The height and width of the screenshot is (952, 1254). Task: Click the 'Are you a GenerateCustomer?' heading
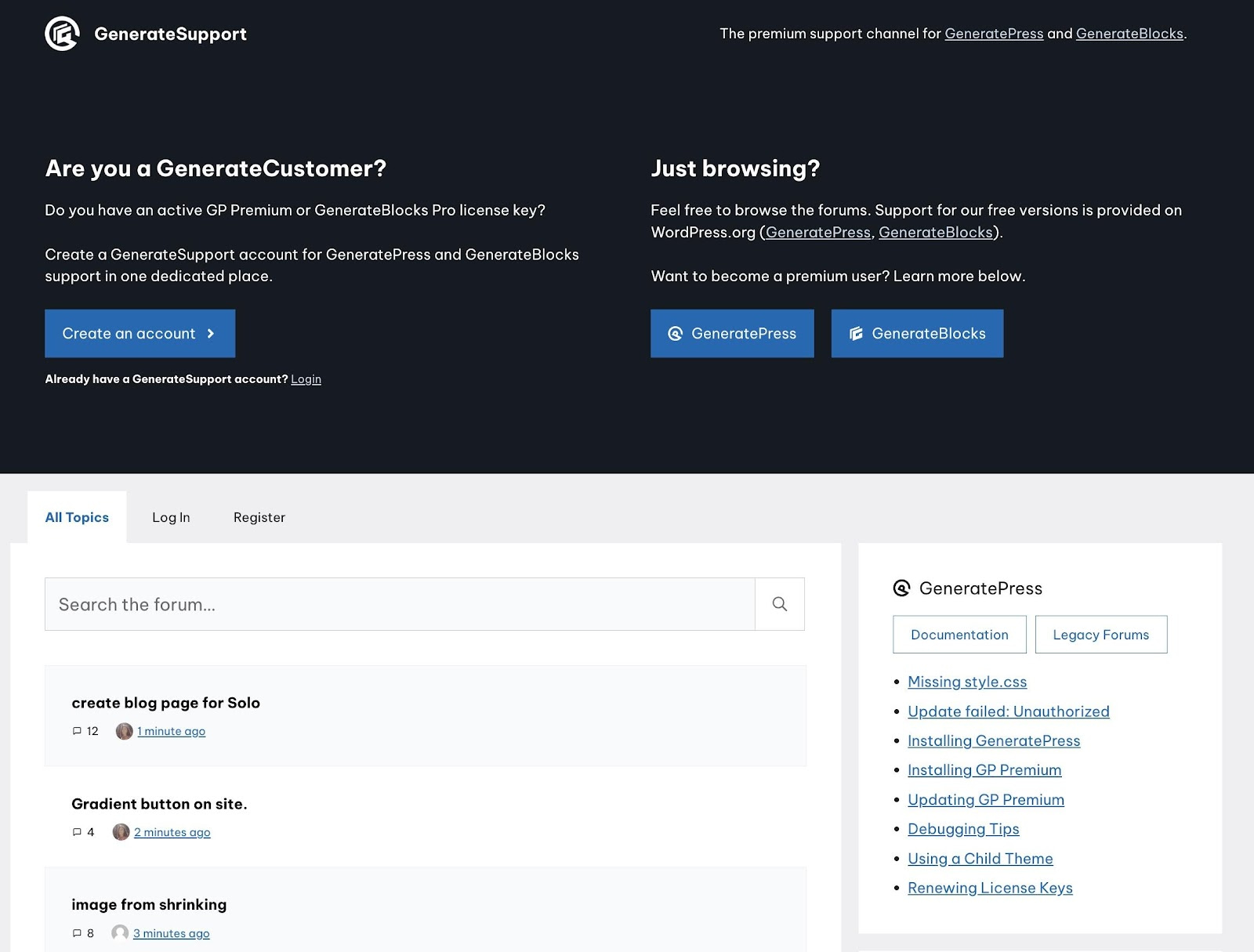click(216, 168)
